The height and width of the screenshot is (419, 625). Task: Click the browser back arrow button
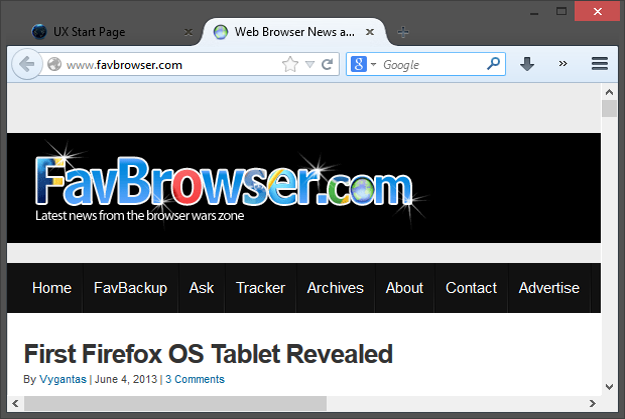point(26,64)
